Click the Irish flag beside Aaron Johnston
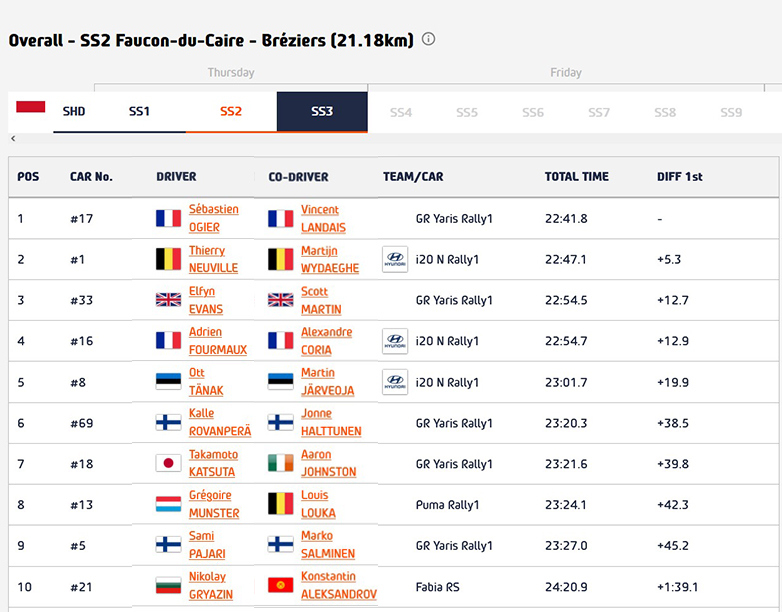782x612 pixels. [x=280, y=464]
